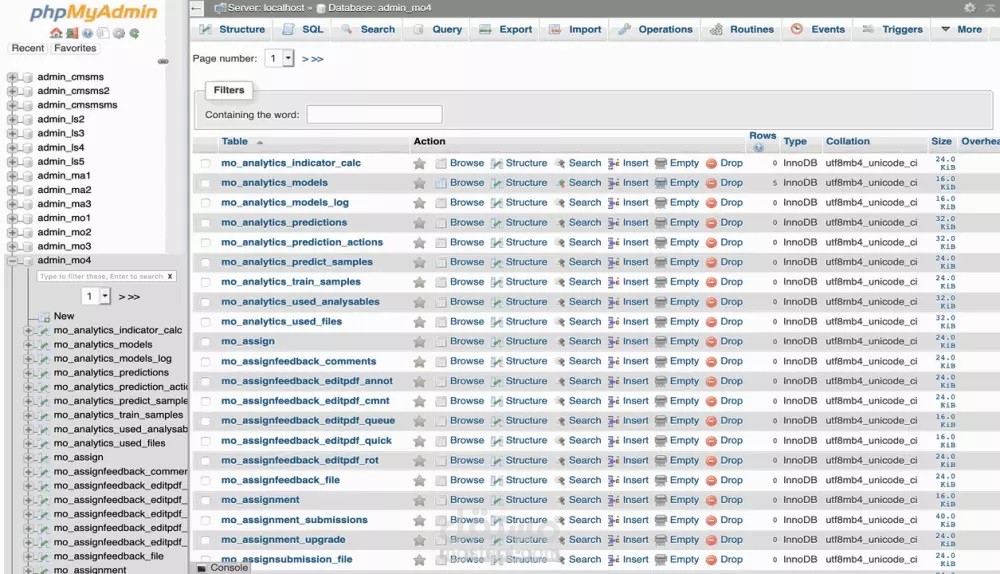1000x574 pixels.
Task: Check the box for mo_assignfeedback_editpdf_rot
Action: pos(205,460)
